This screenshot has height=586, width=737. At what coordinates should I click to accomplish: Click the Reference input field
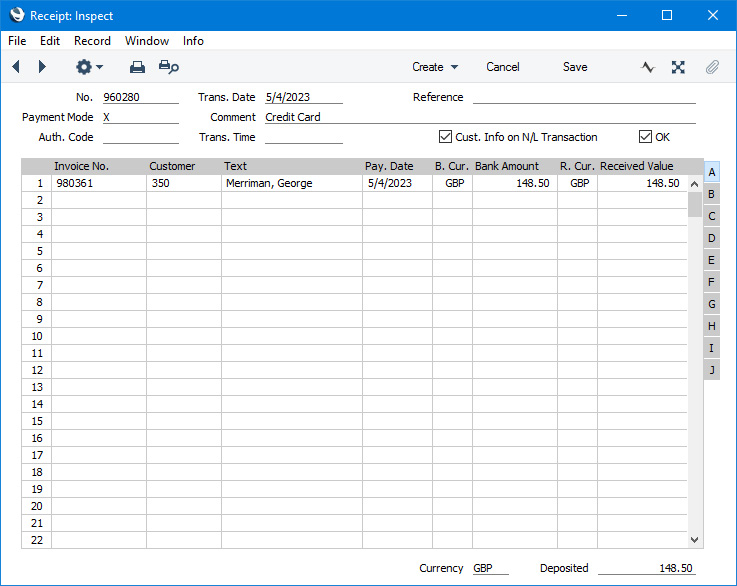[584, 97]
